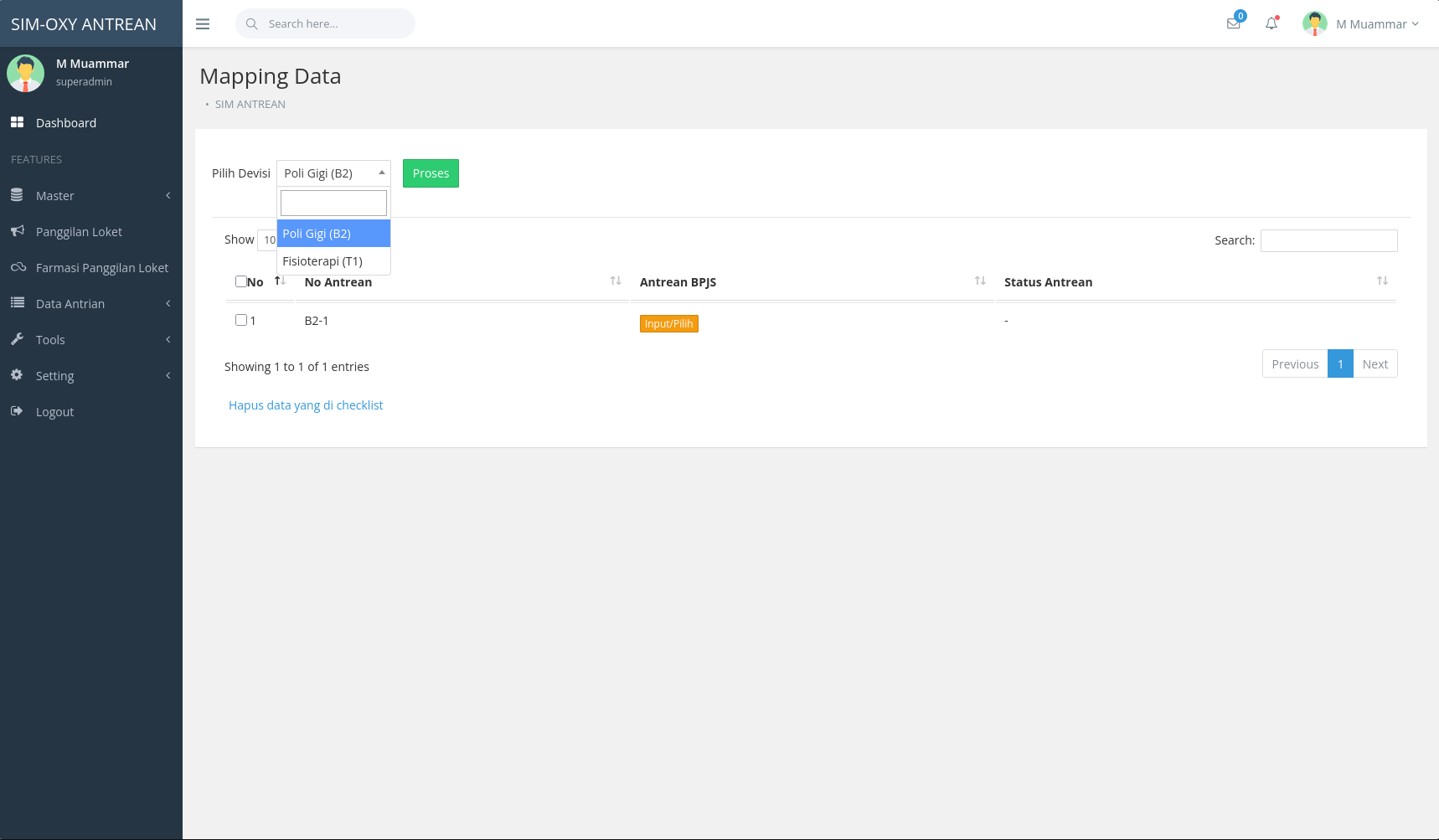Expand the Tools submenu chevron
This screenshot has height=840, width=1439.
point(168,339)
